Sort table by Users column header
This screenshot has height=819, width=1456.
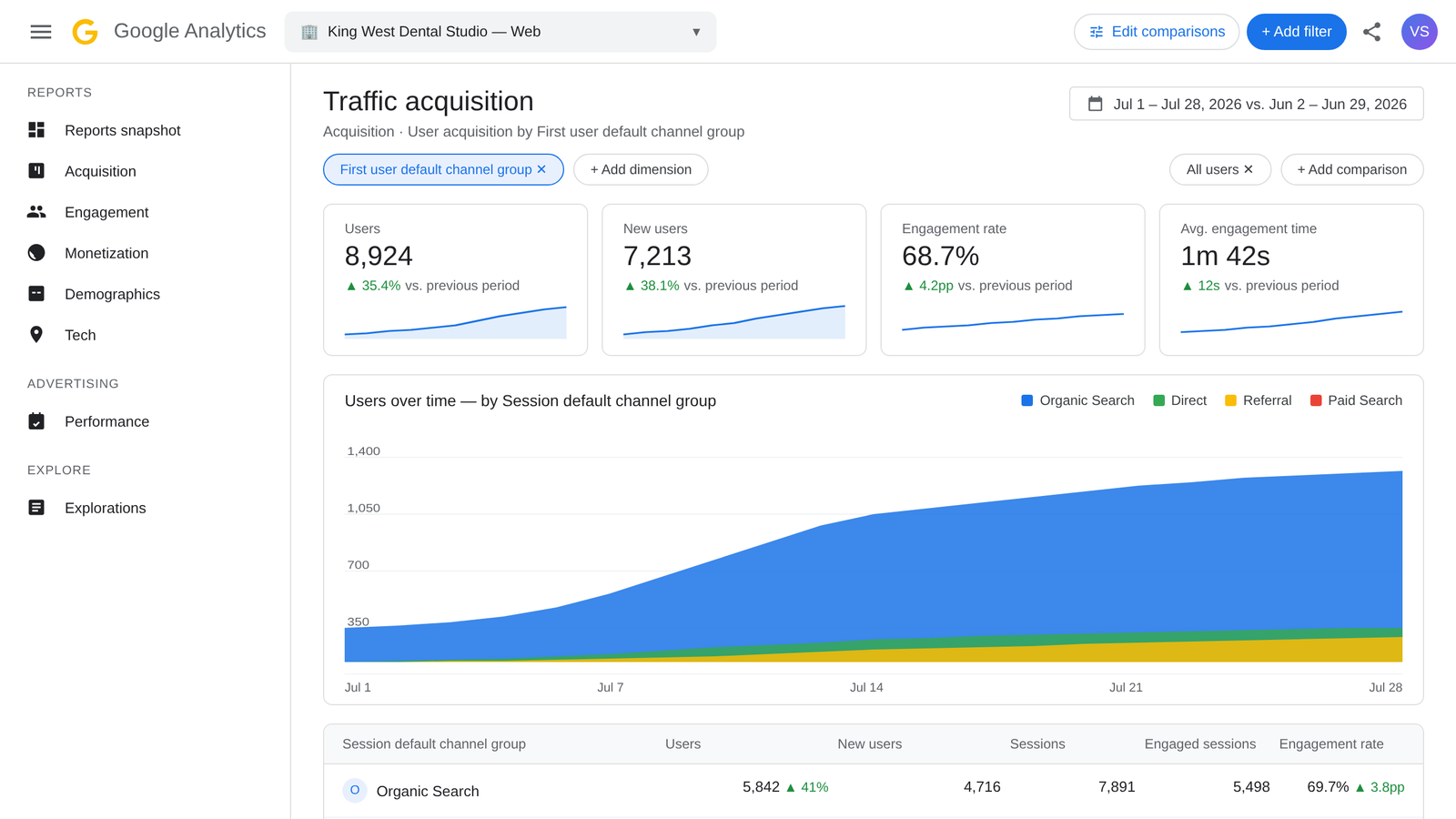pyautogui.click(x=682, y=743)
